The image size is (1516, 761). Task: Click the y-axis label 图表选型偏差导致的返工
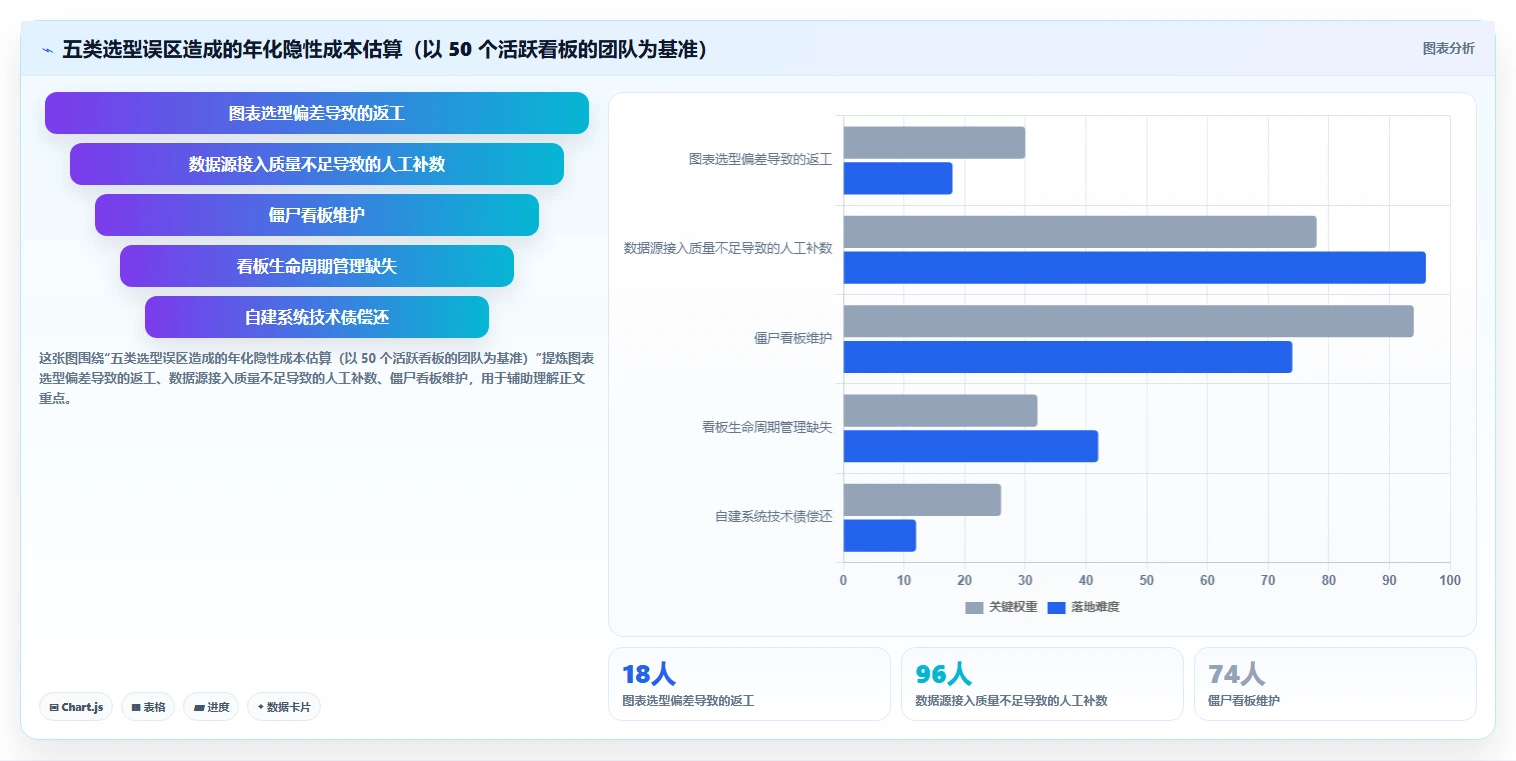click(x=761, y=159)
